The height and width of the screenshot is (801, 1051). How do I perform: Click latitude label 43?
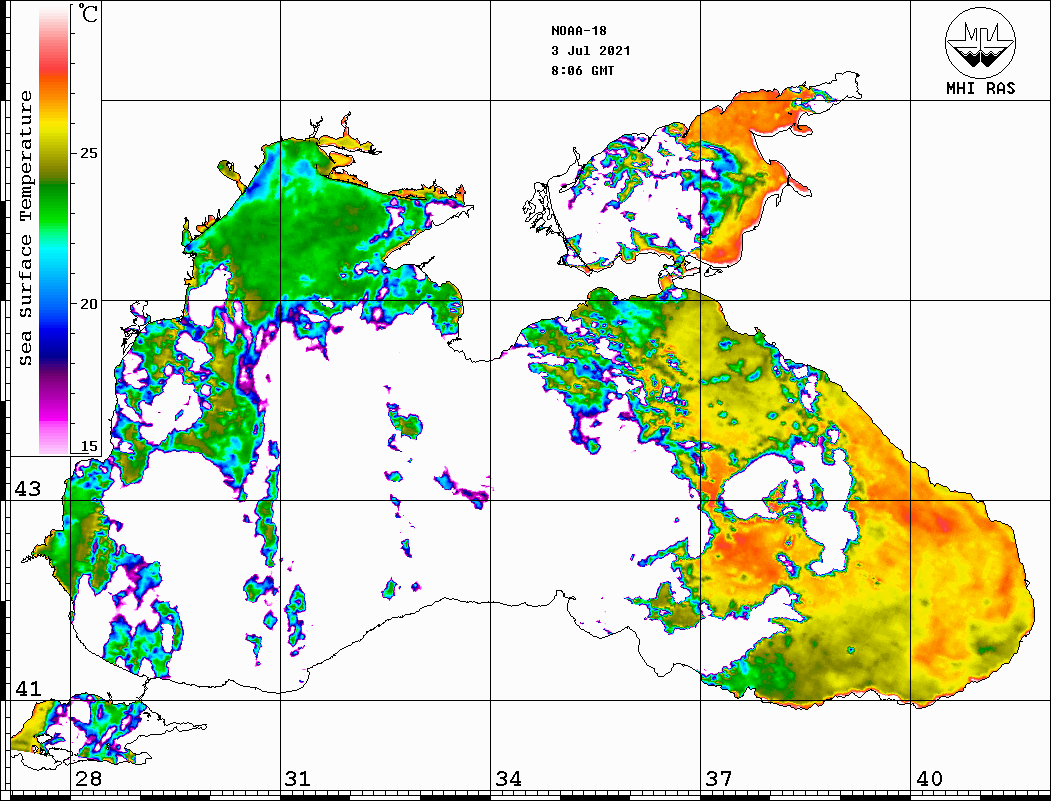(28, 489)
